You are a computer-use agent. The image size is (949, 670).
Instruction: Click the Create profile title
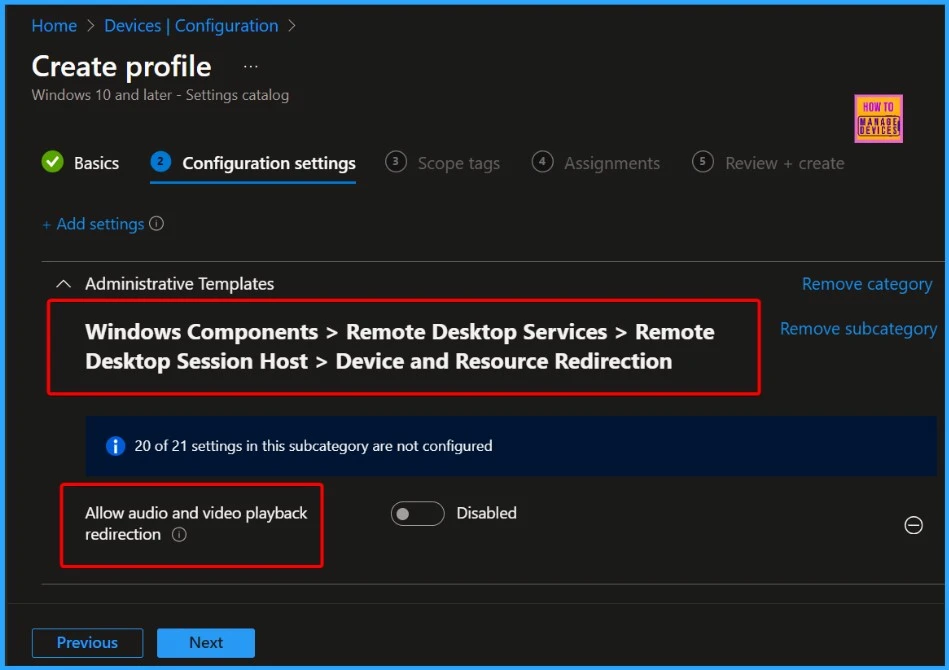pyautogui.click(x=122, y=67)
